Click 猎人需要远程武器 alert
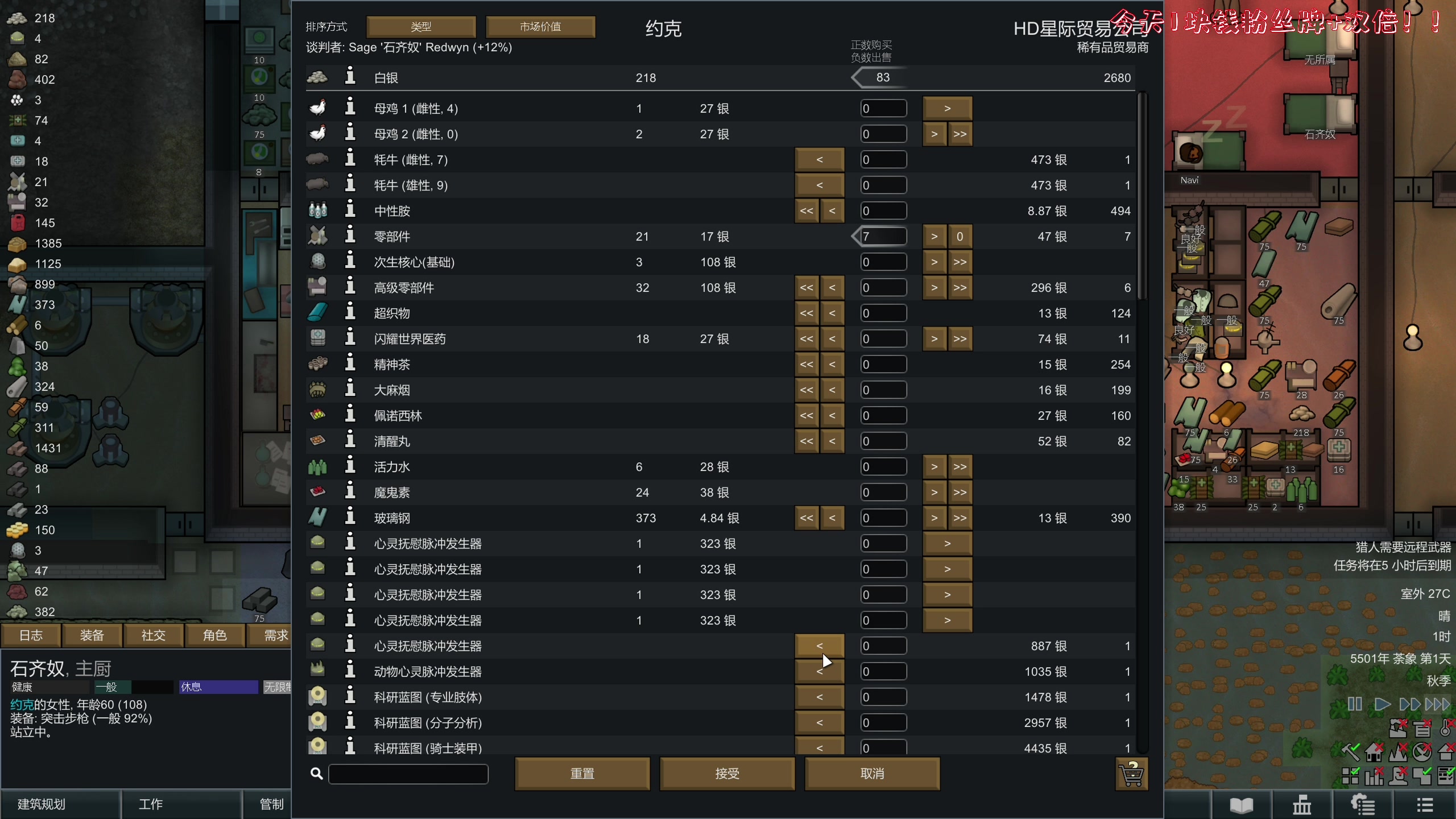 pyautogui.click(x=1403, y=547)
